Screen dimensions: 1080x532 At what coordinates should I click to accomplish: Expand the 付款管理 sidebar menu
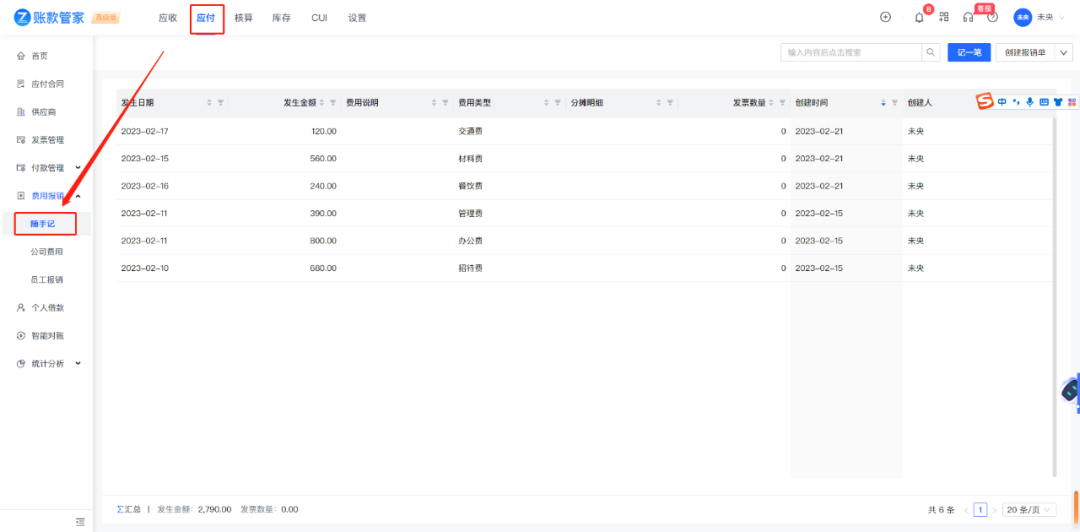[x=78, y=167]
